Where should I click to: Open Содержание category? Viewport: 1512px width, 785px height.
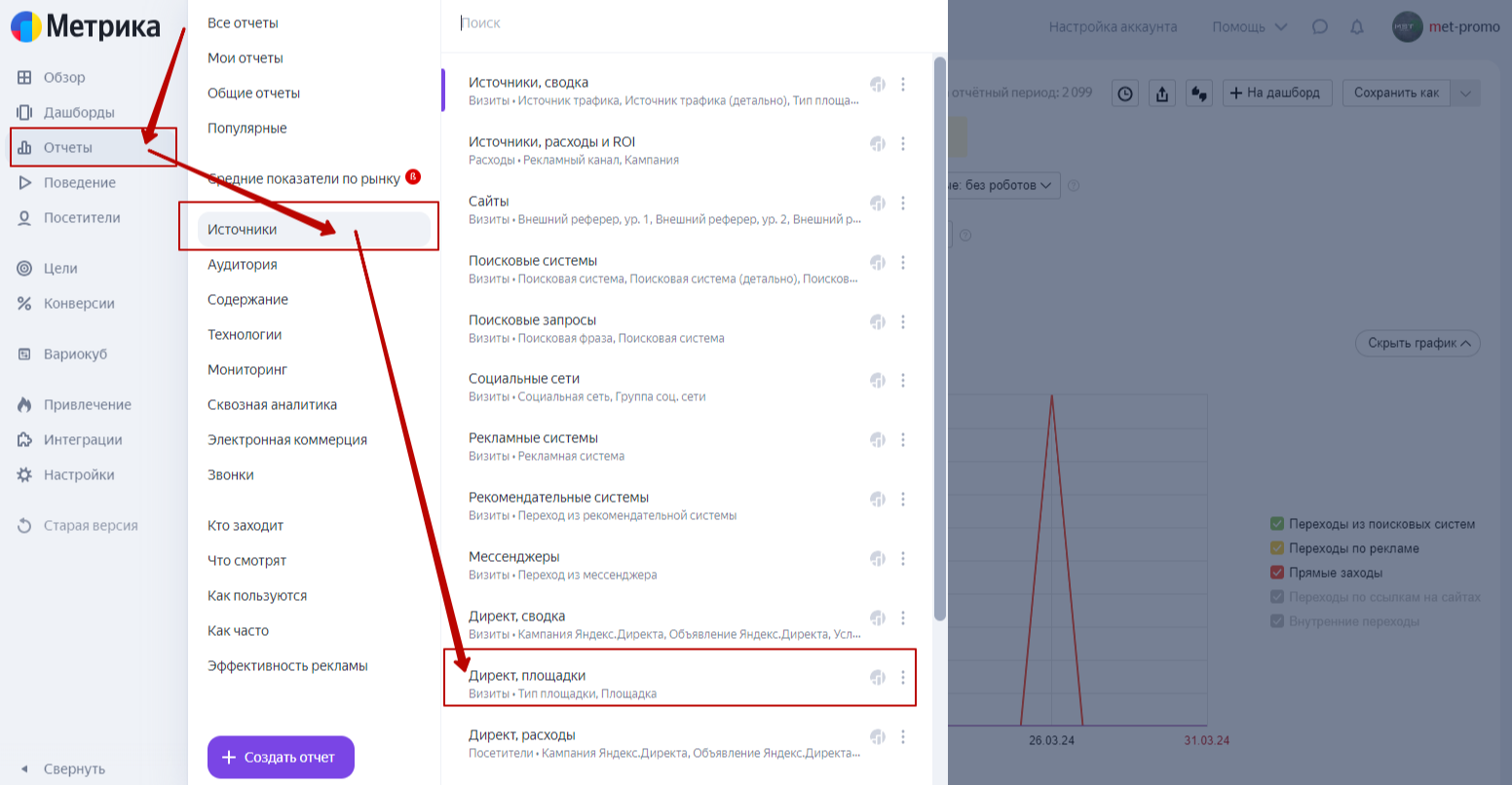click(247, 299)
